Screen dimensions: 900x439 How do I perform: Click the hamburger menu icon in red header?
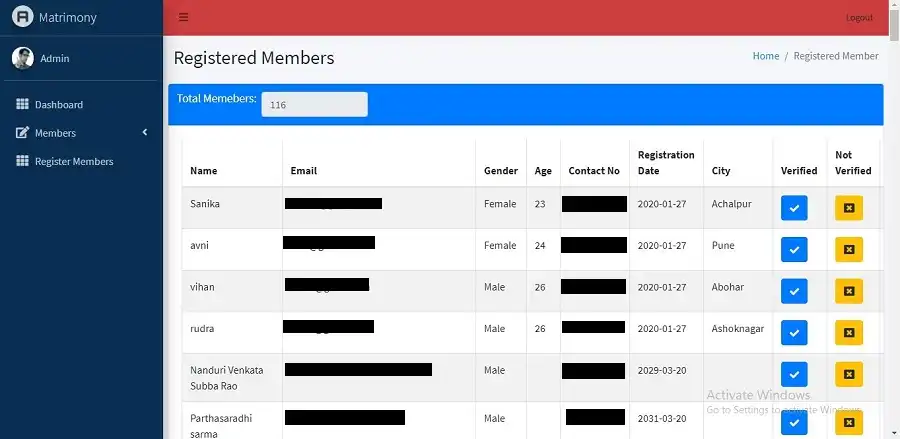[x=183, y=17]
